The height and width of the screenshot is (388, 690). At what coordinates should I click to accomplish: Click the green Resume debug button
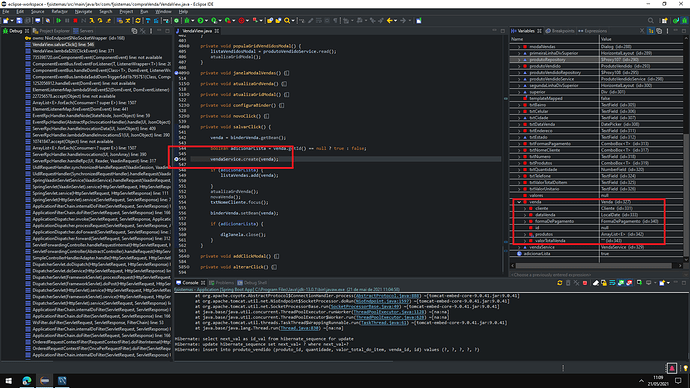(59, 21)
